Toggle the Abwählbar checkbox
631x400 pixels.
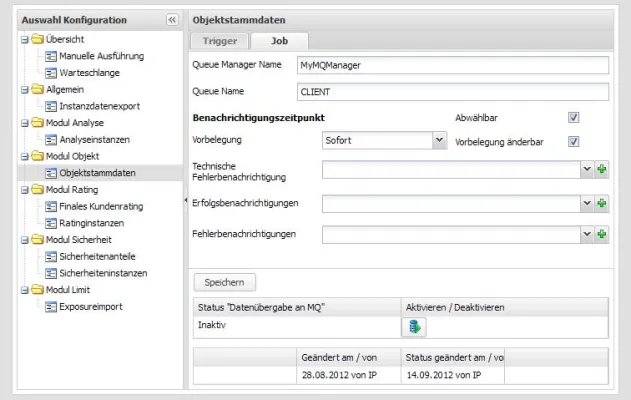coord(573,117)
